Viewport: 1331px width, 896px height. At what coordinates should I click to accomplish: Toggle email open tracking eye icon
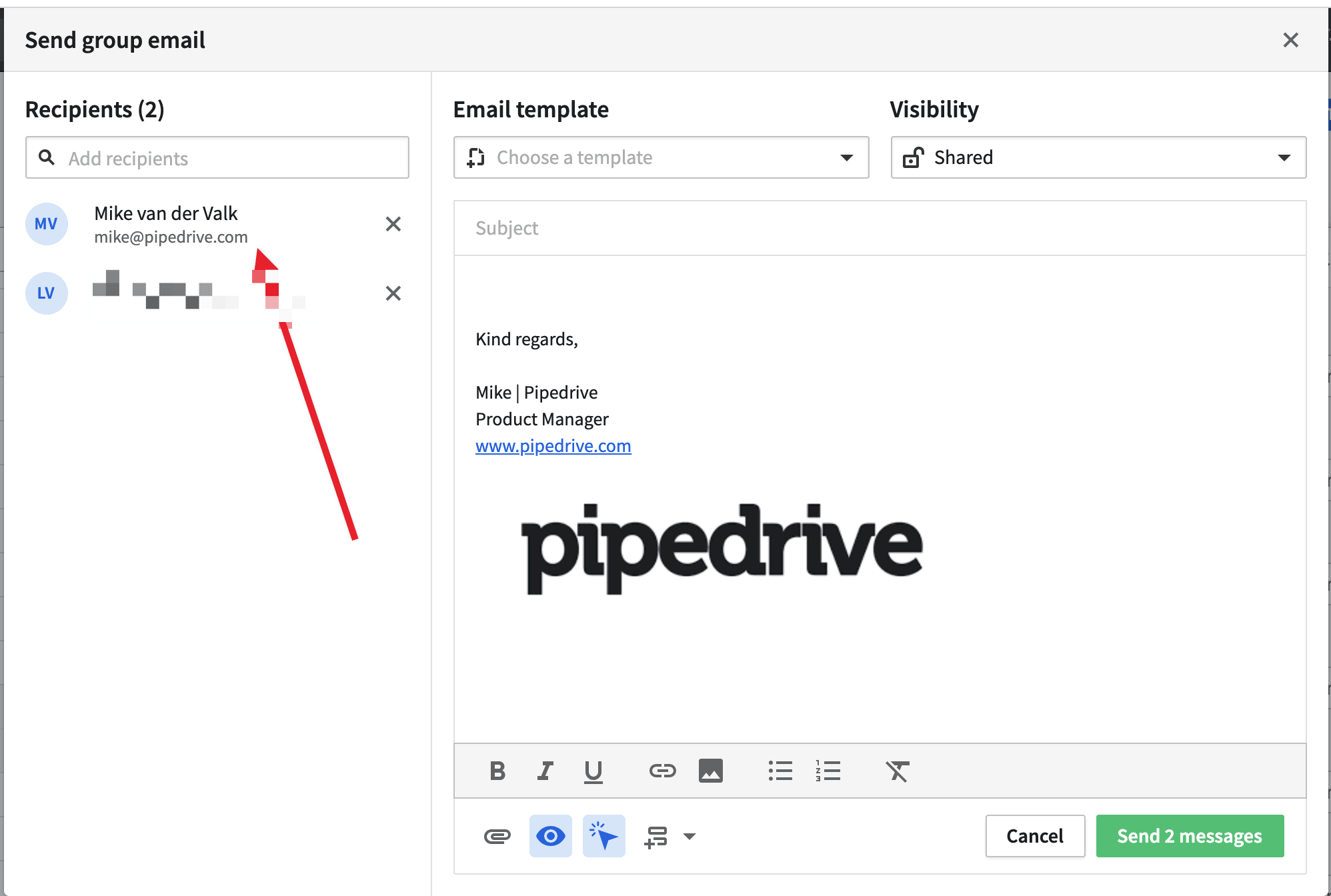point(550,836)
